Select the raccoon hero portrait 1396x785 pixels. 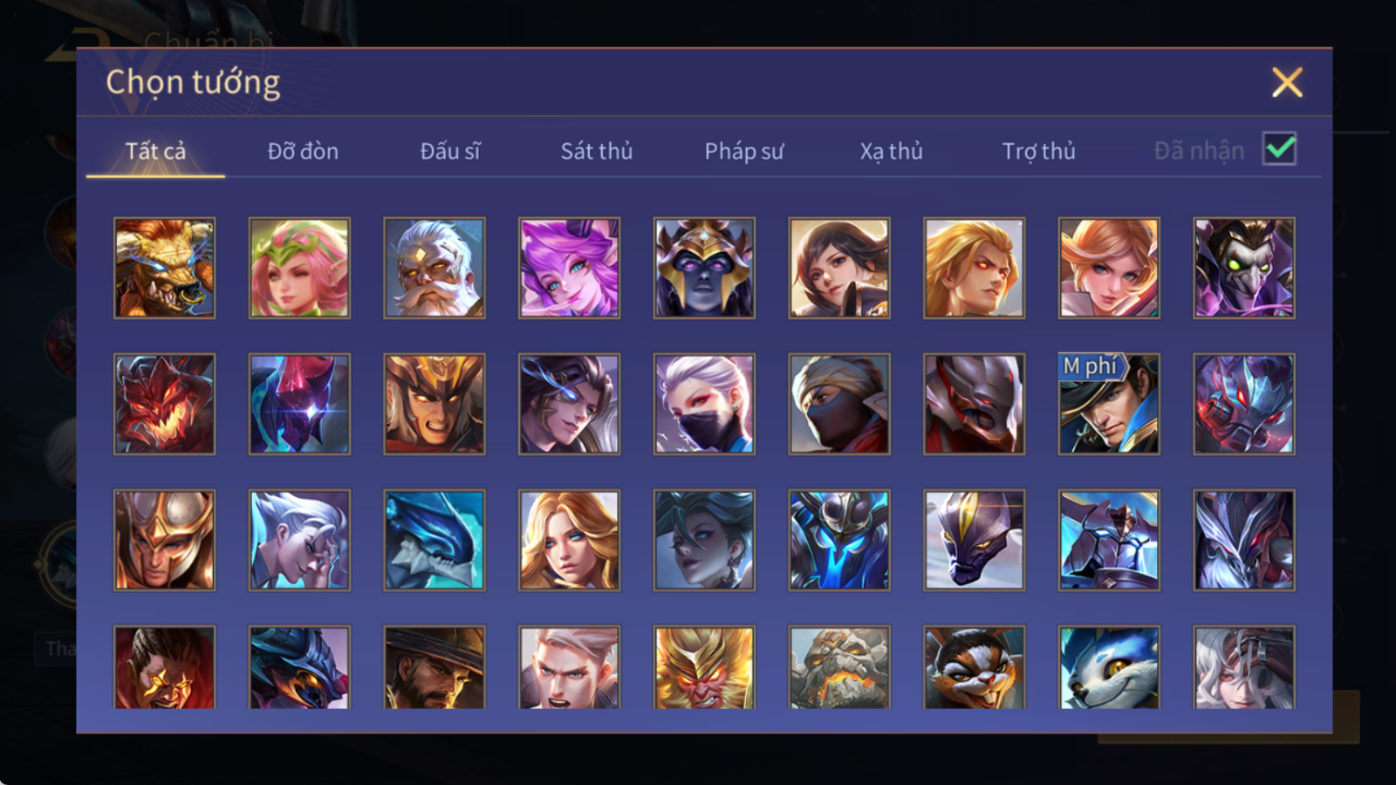pyautogui.click(x=974, y=667)
